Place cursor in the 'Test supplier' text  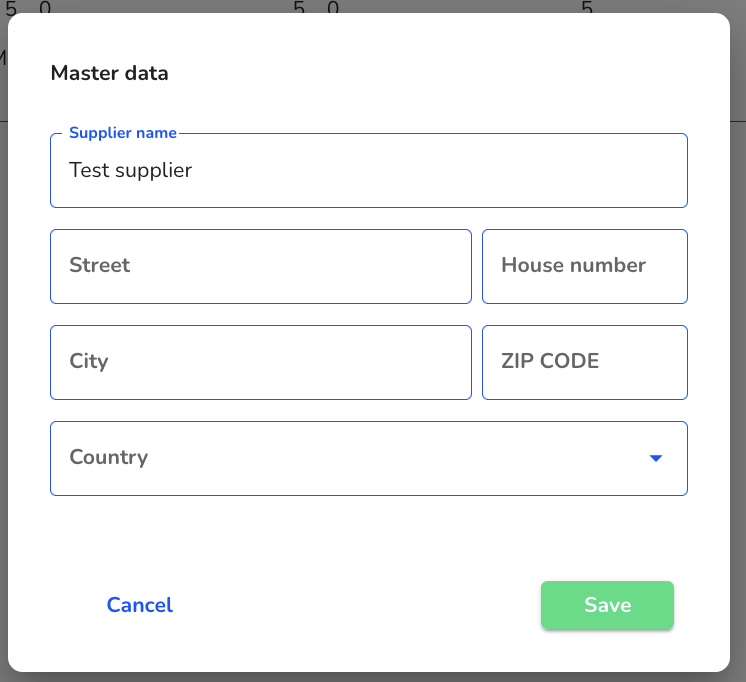pyautogui.click(x=130, y=170)
